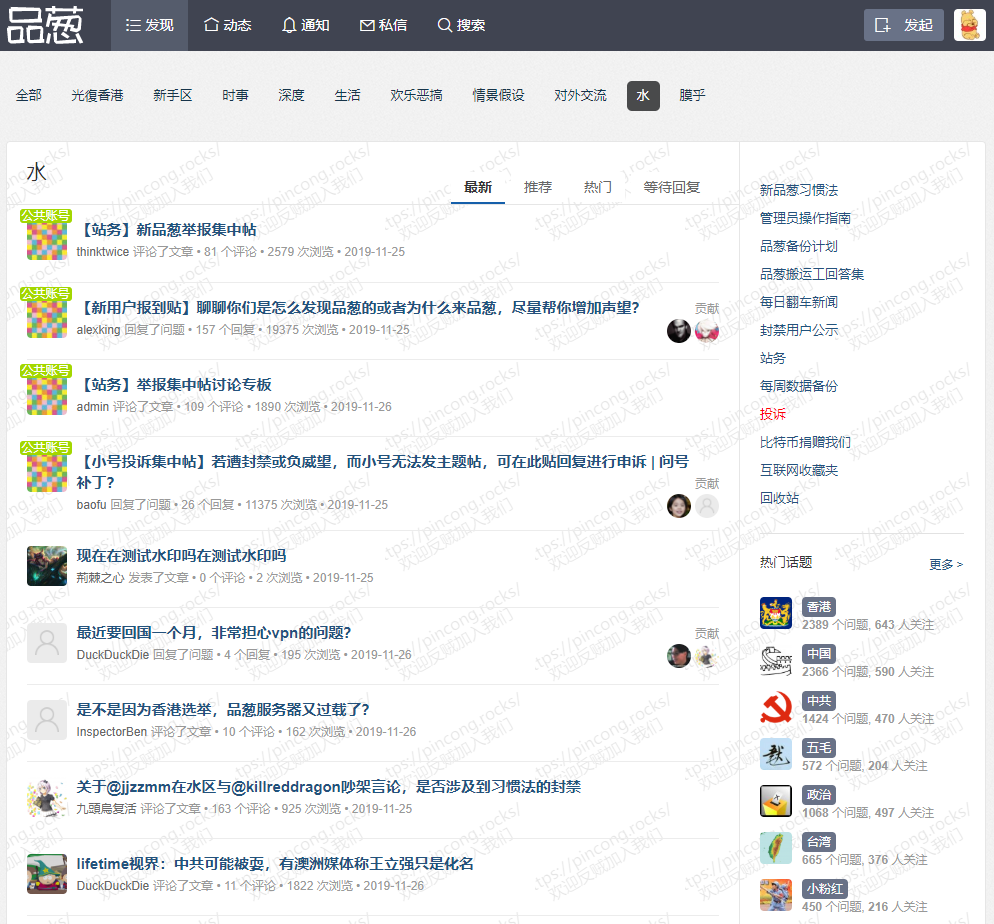The height and width of the screenshot is (924, 994).
Task: Click avatar beside lifetime视界 post
Action: (x=46, y=874)
